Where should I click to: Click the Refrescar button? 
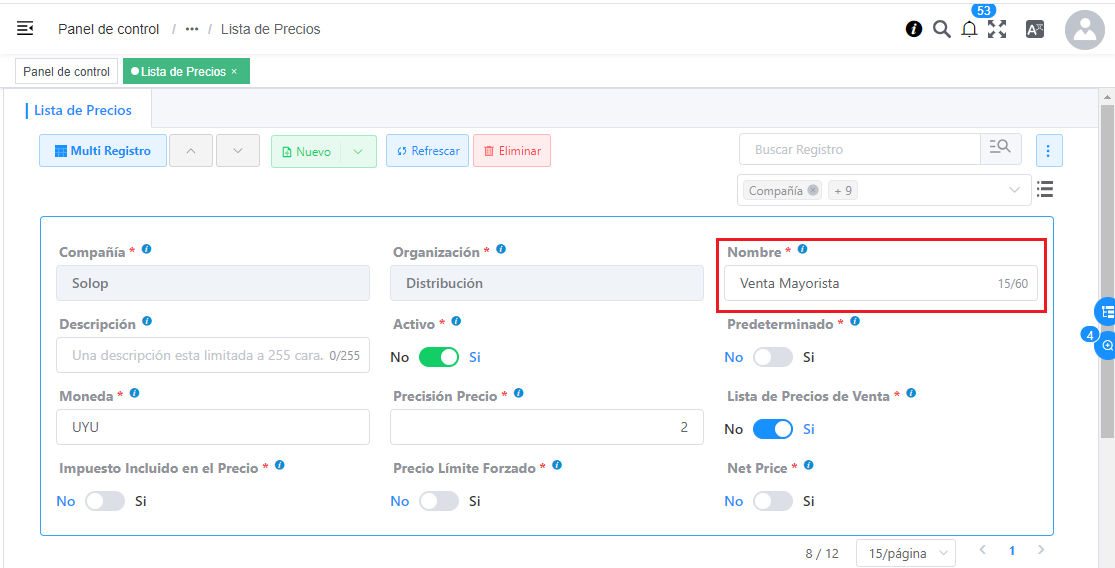pos(427,151)
